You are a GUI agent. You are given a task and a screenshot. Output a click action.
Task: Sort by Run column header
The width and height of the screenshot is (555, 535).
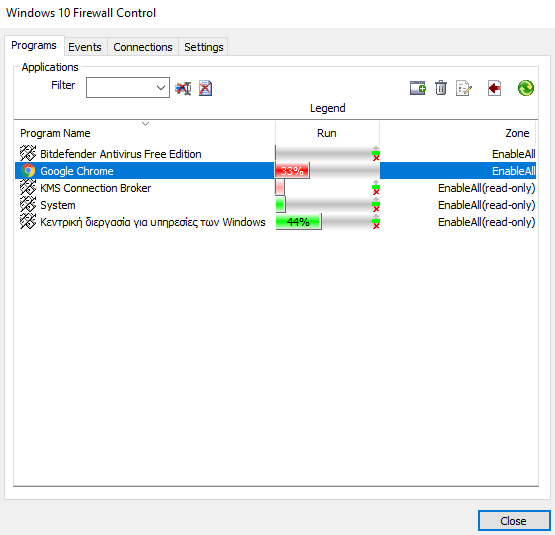(x=327, y=133)
